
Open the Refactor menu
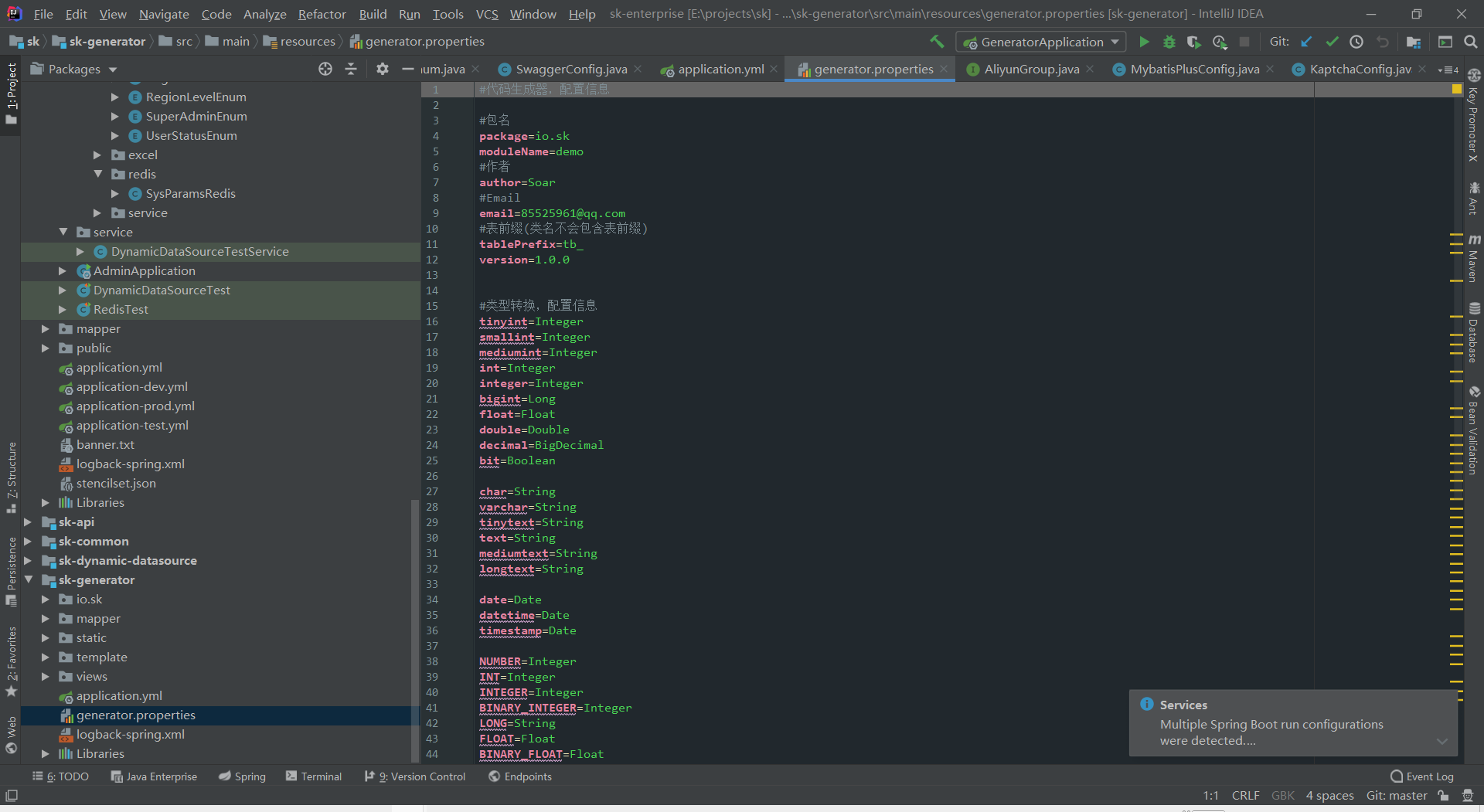(x=322, y=14)
